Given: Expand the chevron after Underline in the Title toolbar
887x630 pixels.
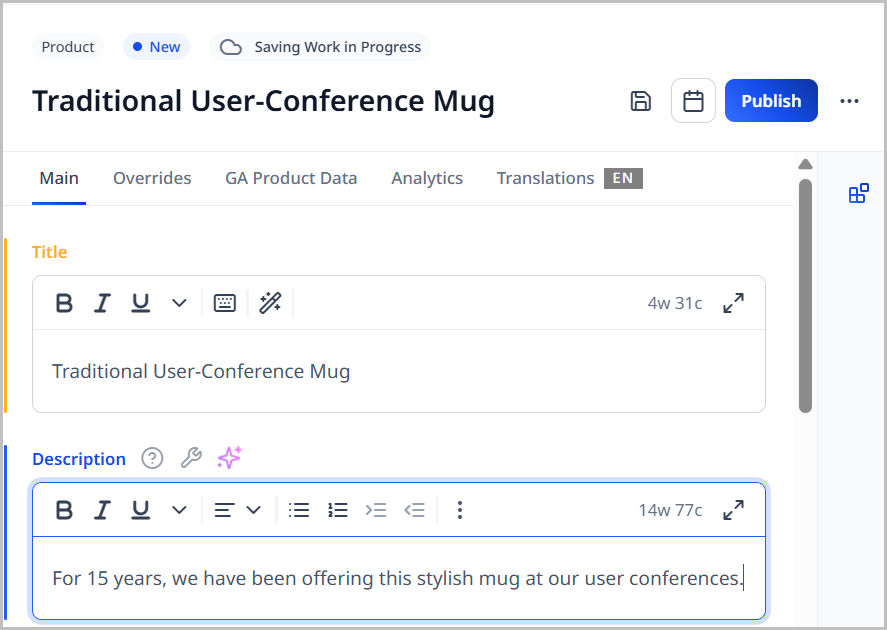Looking at the screenshot, I should click(x=178, y=302).
